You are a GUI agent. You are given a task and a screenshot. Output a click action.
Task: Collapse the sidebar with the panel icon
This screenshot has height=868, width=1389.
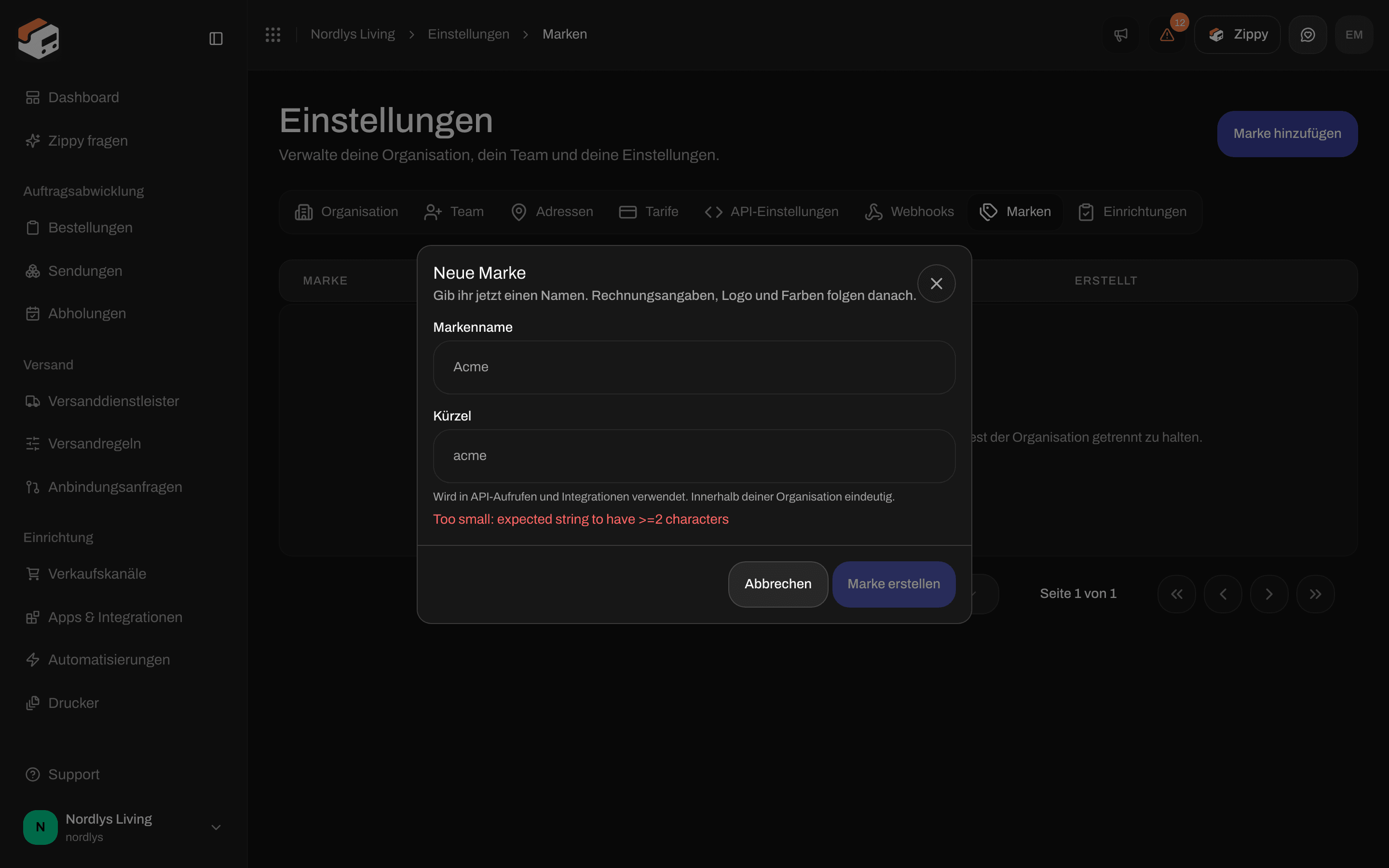216,39
